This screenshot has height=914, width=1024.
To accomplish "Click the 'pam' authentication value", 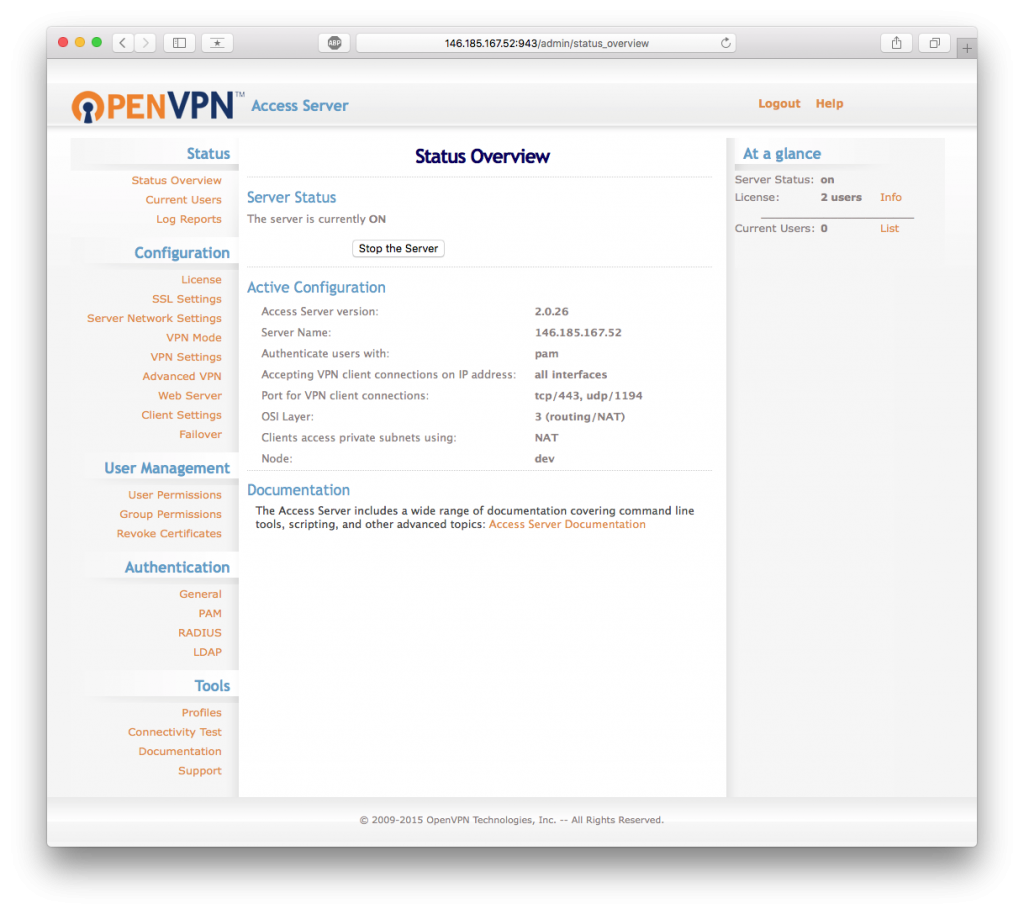I will (547, 354).
